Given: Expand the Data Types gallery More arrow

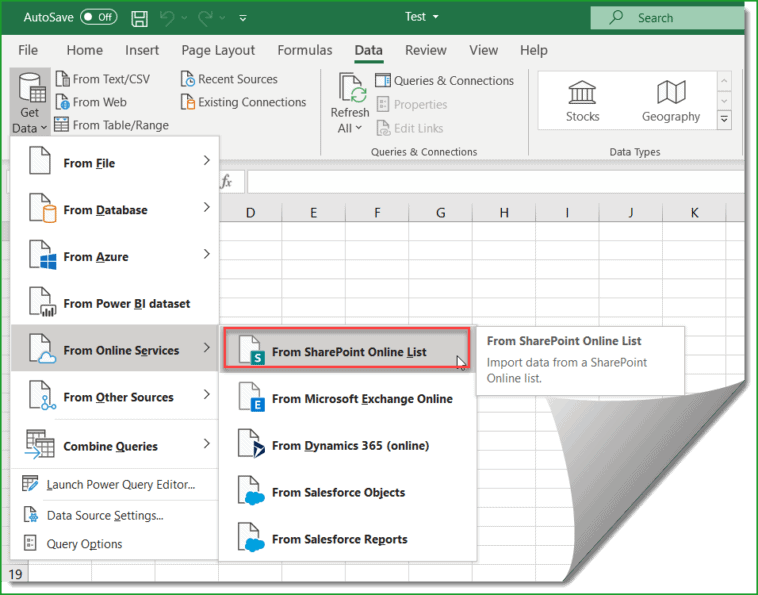Looking at the screenshot, I should [x=724, y=119].
